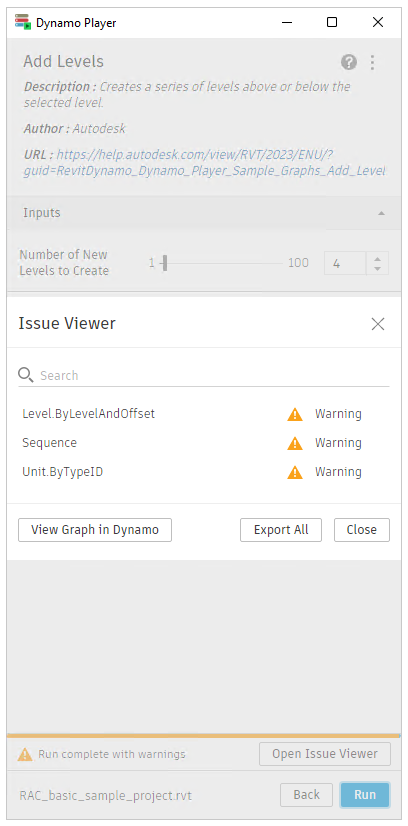The image size is (408, 826).
Task: Click the Warning label next to Sequence
Action: [338, 443]
